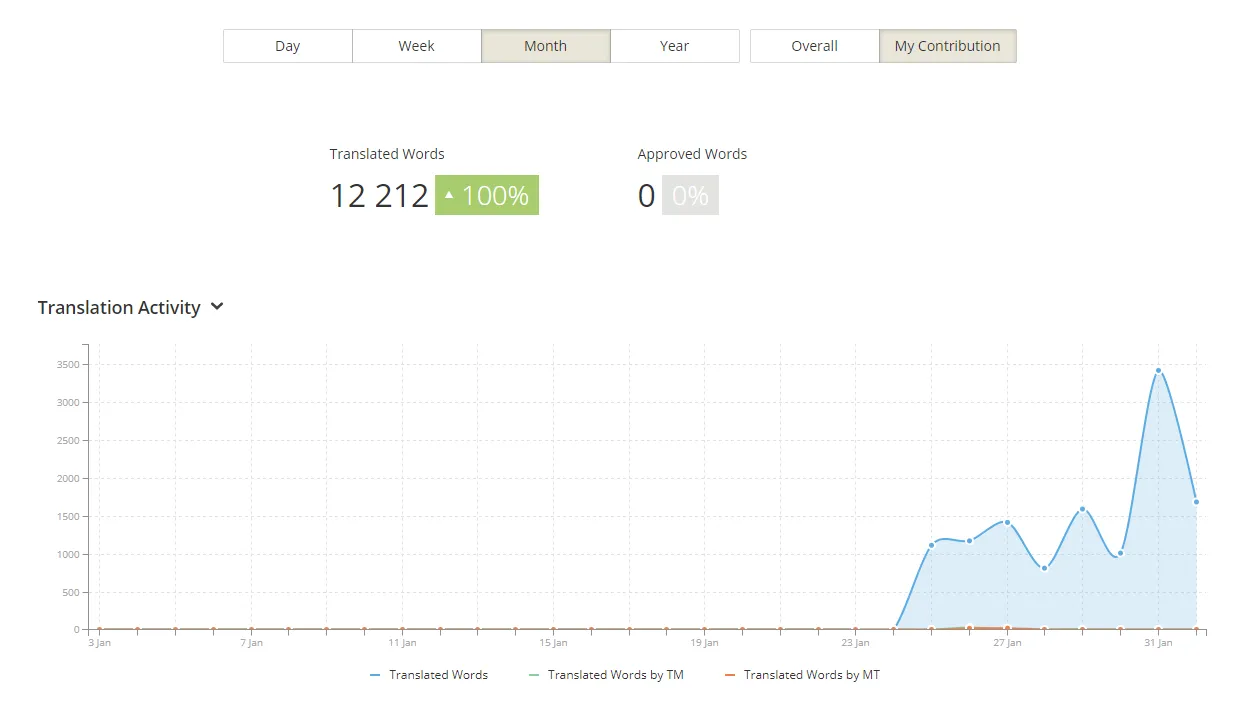The width and height of the screenshot is (1247, 708).
Task: Click the final blue data point at chart's right edge
Action: click(1196, 502)
